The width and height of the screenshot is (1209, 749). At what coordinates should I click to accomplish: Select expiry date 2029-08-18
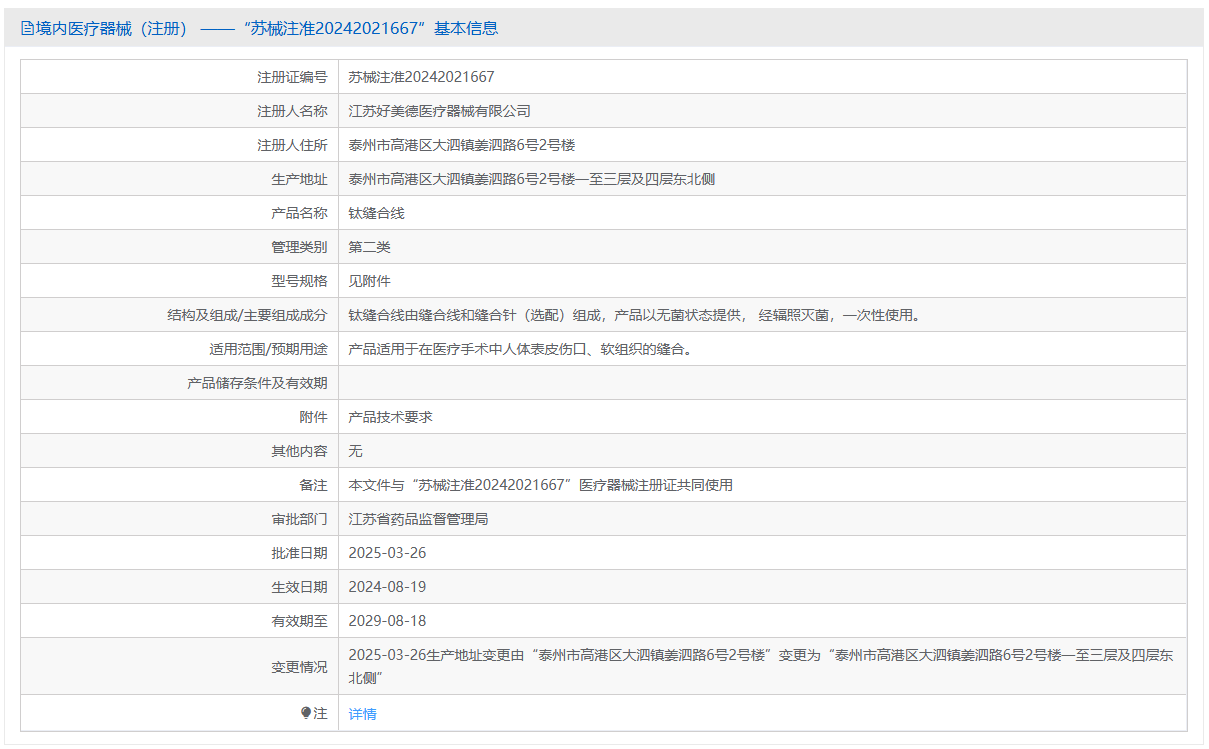pyautogui.click(x=387, y=621)
